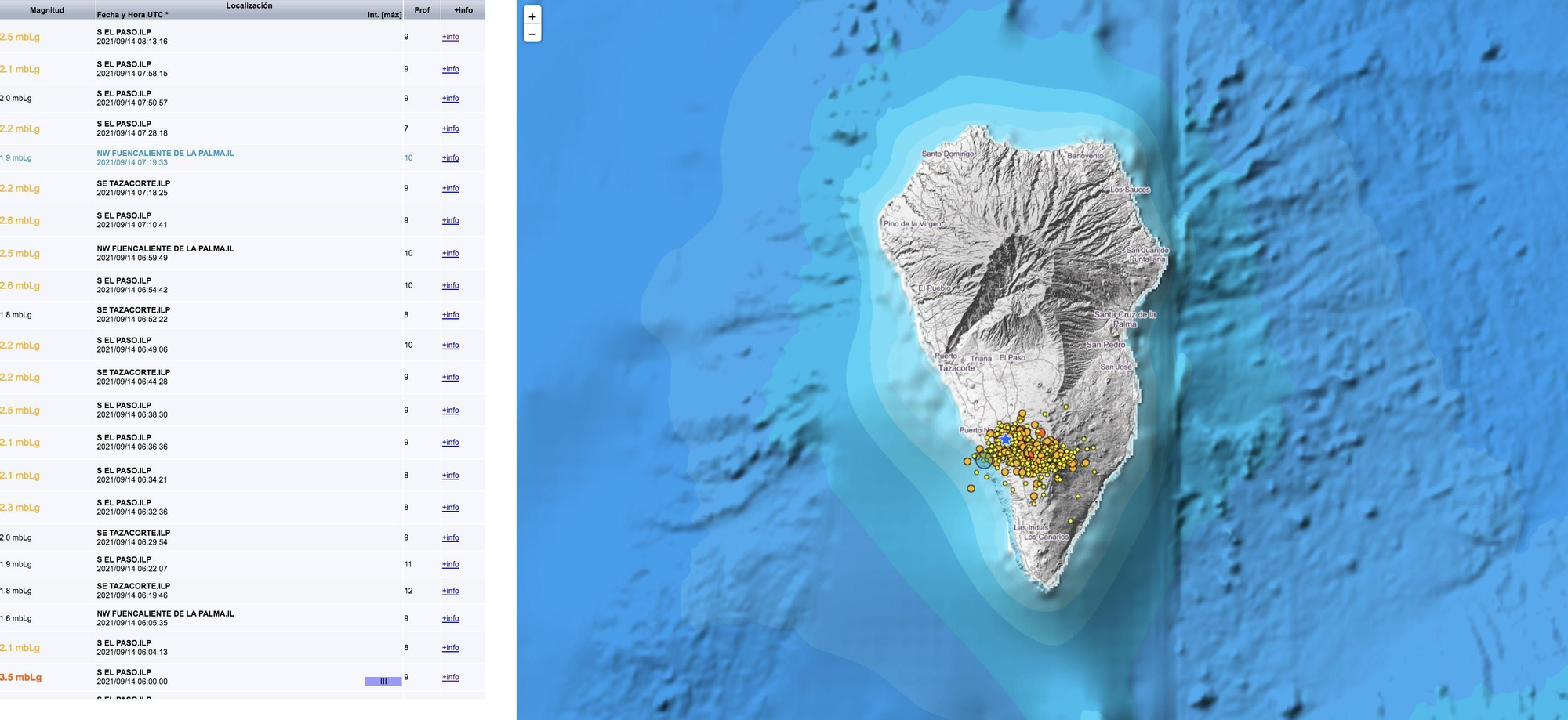
Task: Click the red earthquake marker near the cluster
Action: [x=1040, y=433]
